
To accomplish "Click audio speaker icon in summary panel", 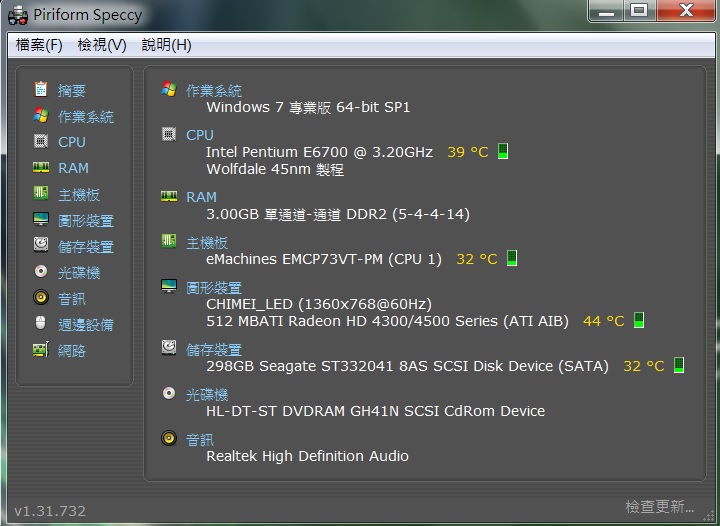I will pyautogui.click(x=169, y=438).
